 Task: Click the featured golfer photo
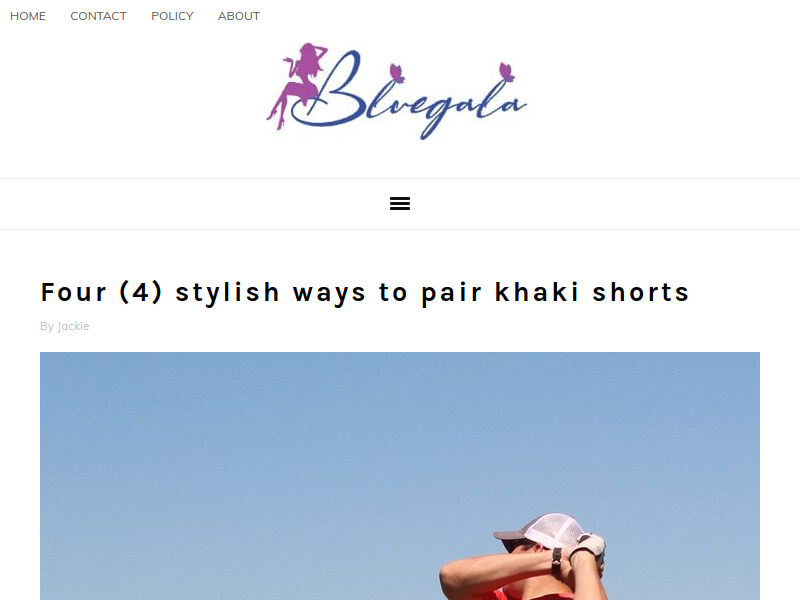(399, 476)
